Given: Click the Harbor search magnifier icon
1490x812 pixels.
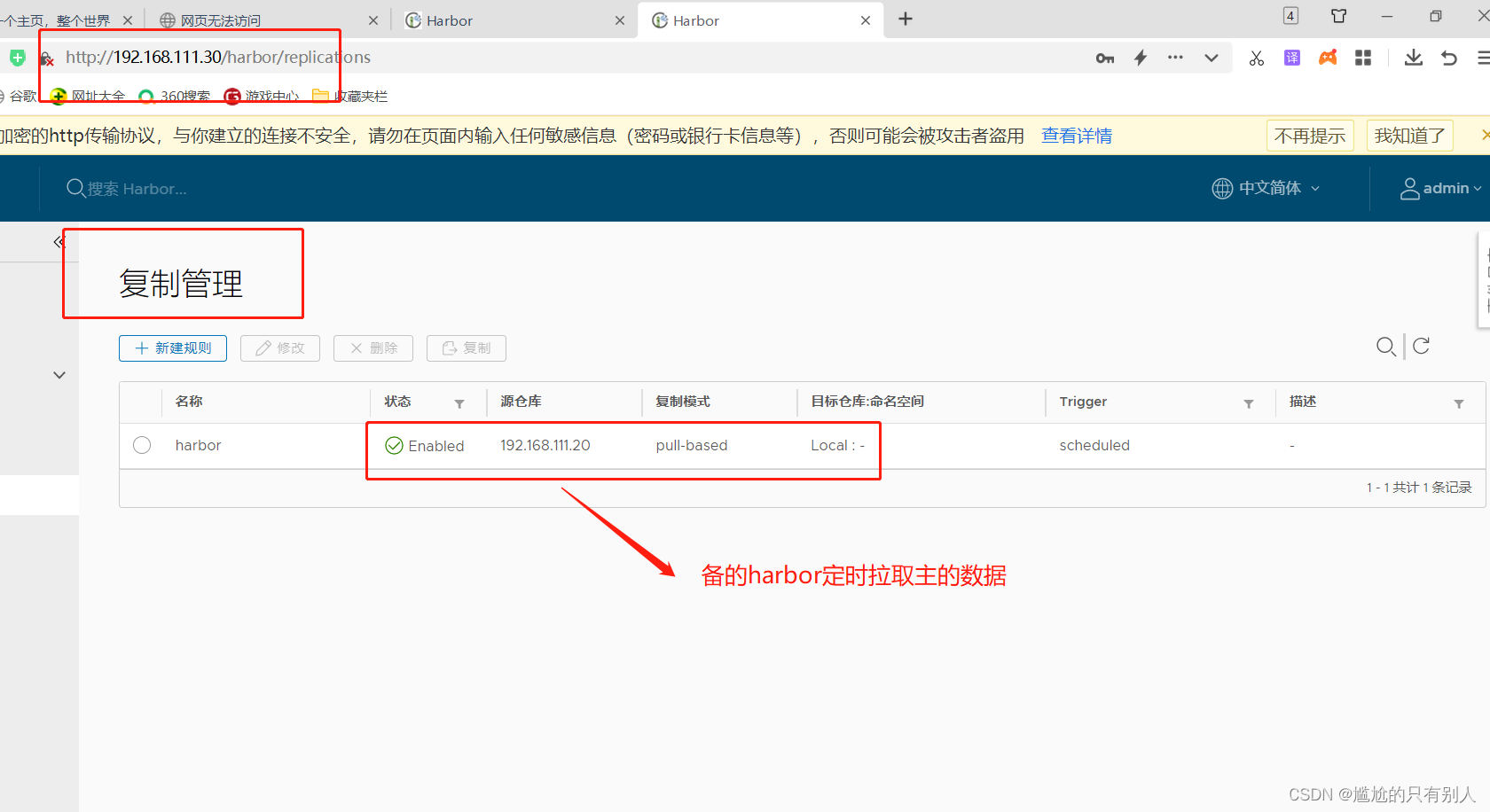Looking at the screenshot, I should 76,188.
